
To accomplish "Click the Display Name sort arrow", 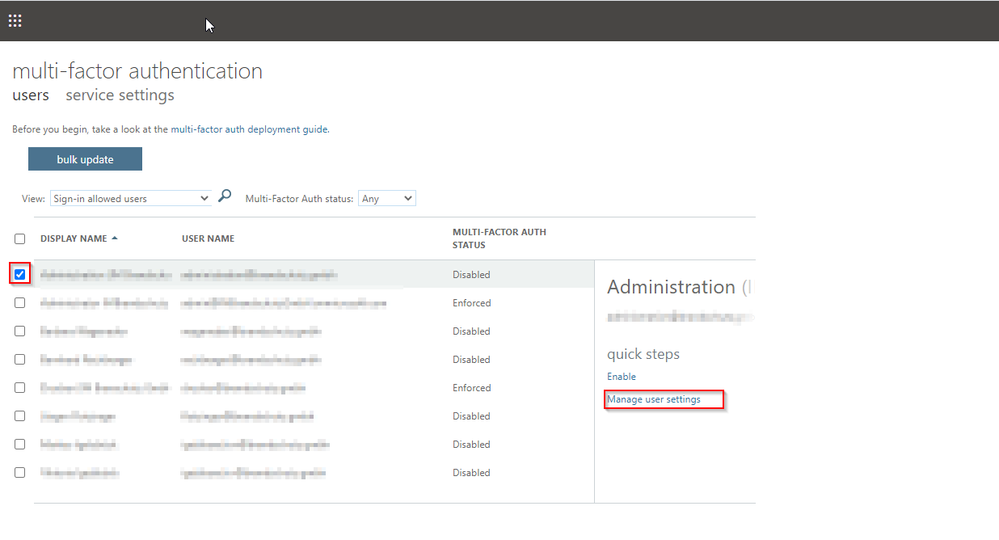I will pyautogui.click(x=114, y=238).
